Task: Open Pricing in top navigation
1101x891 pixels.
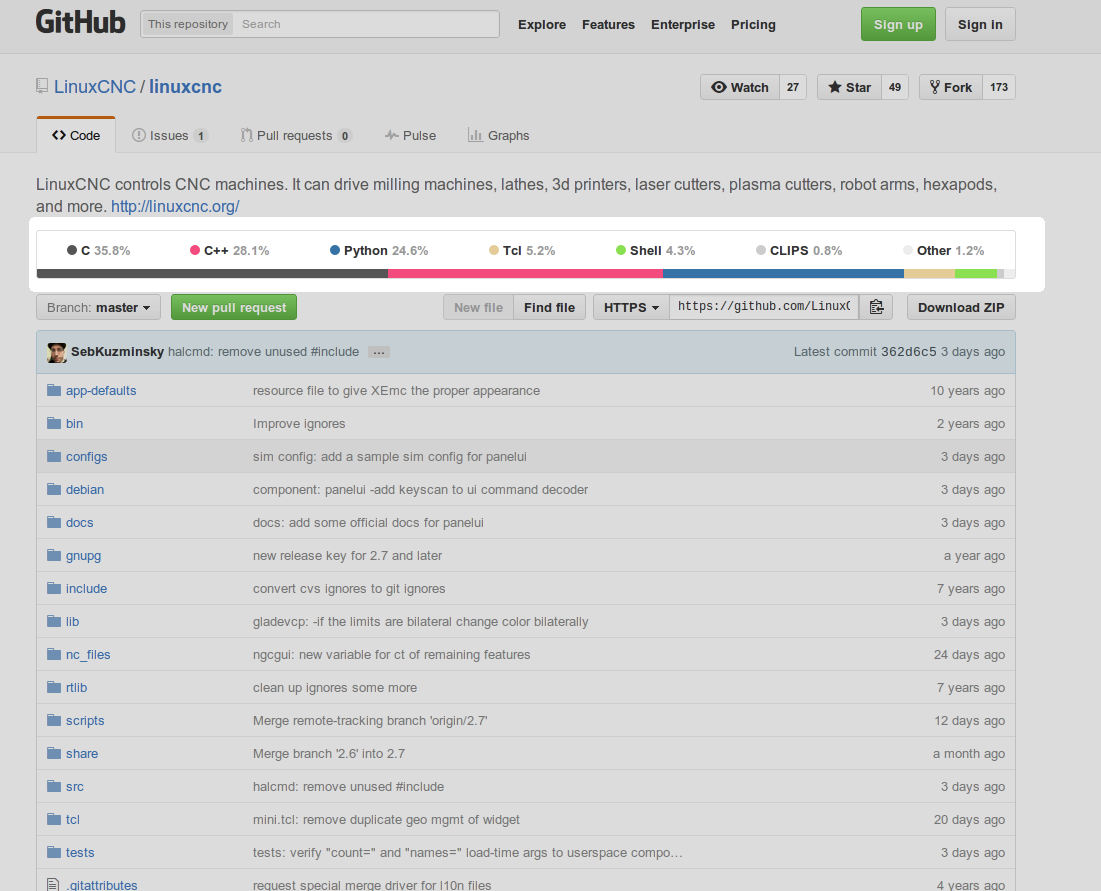Action: pyautogui.click(x=753, y=25)
